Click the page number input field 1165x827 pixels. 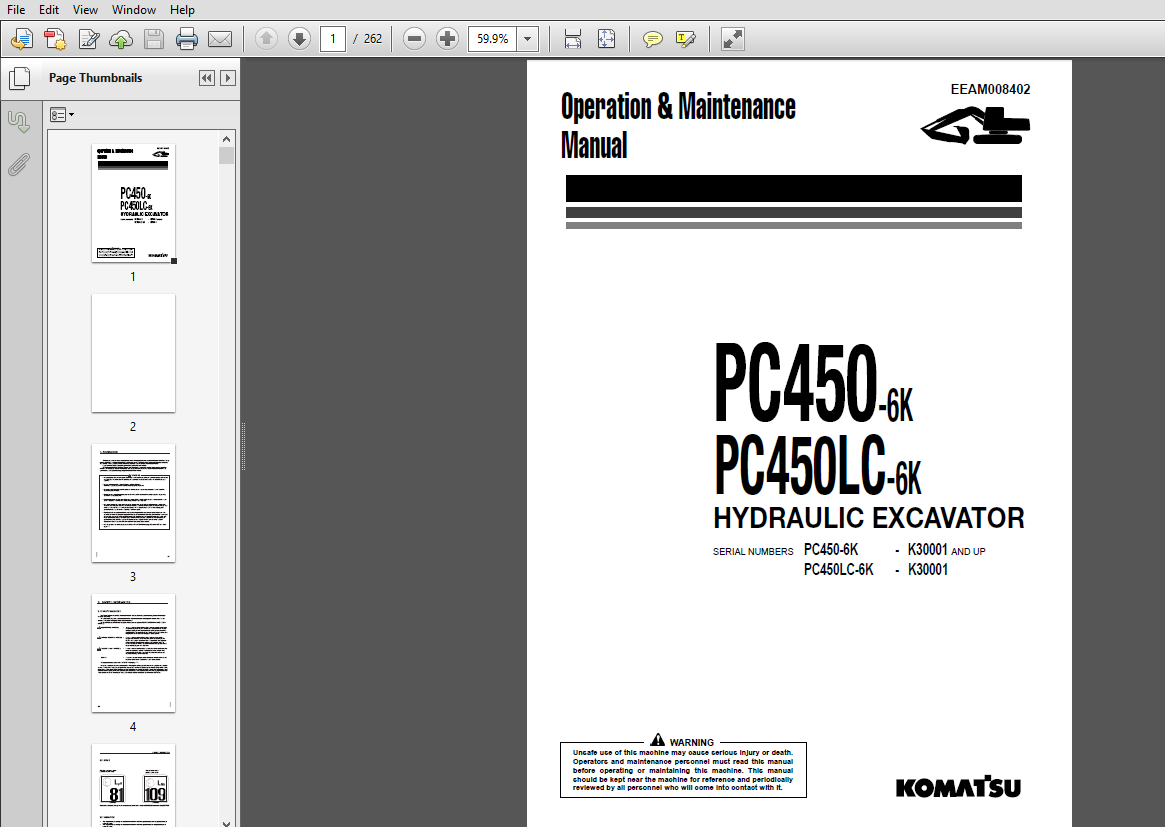(333, 39)
